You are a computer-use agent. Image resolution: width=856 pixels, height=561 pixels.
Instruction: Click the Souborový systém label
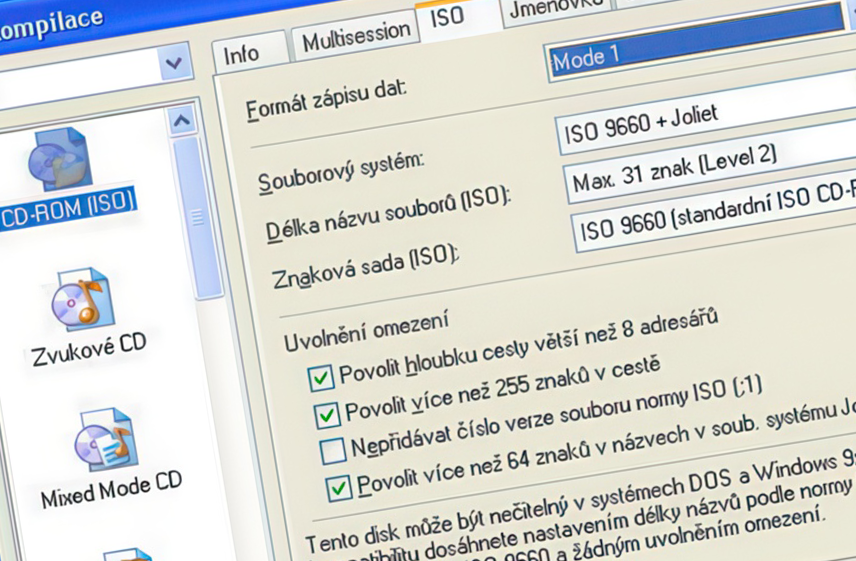(341, 174)
